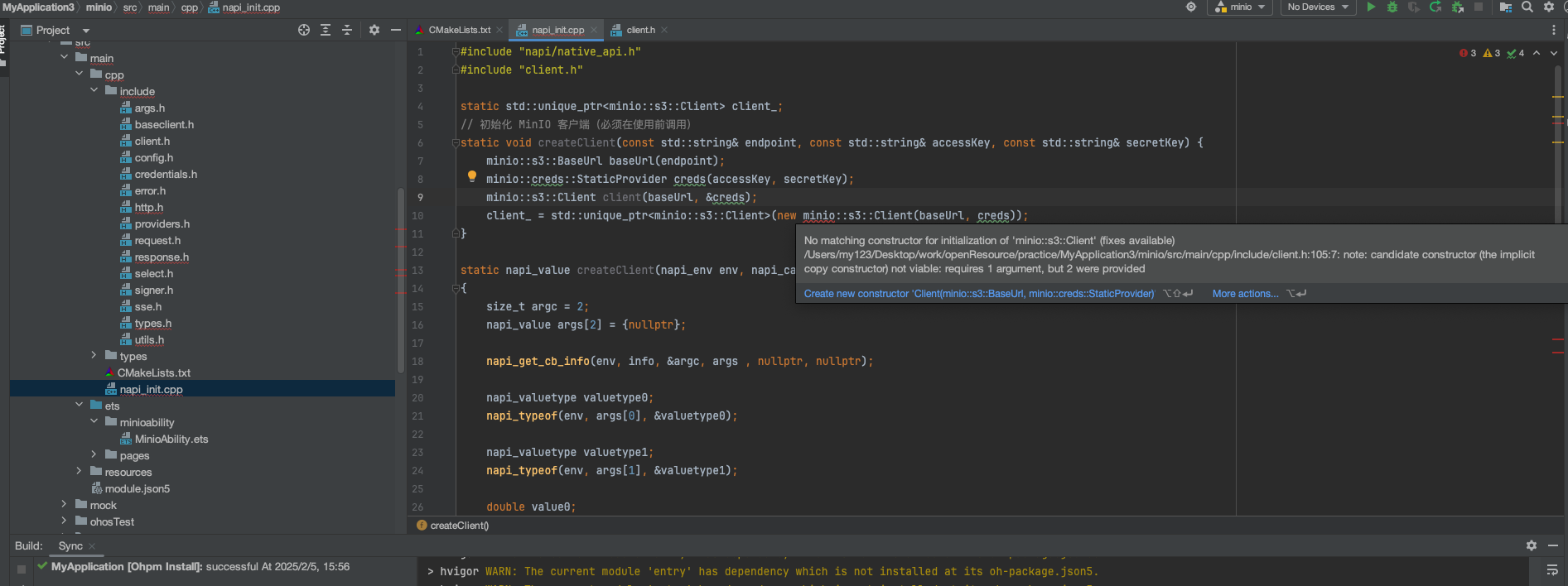Select the napi_init.cpp editor tab

click(x=557, y=30)
